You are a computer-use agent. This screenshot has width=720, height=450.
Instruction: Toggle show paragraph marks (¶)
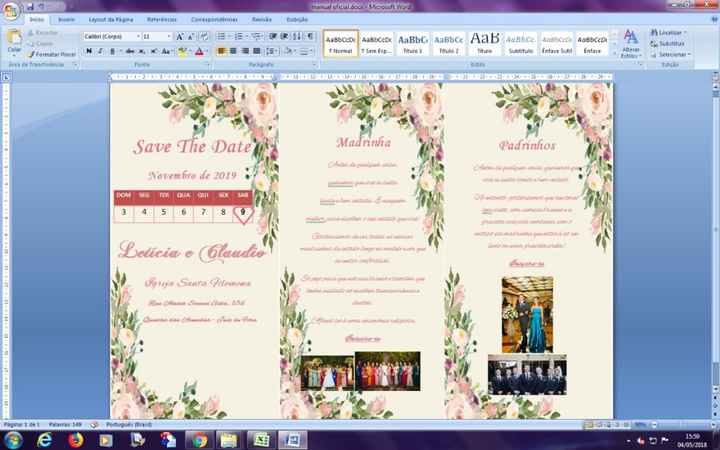click(310, 36)
